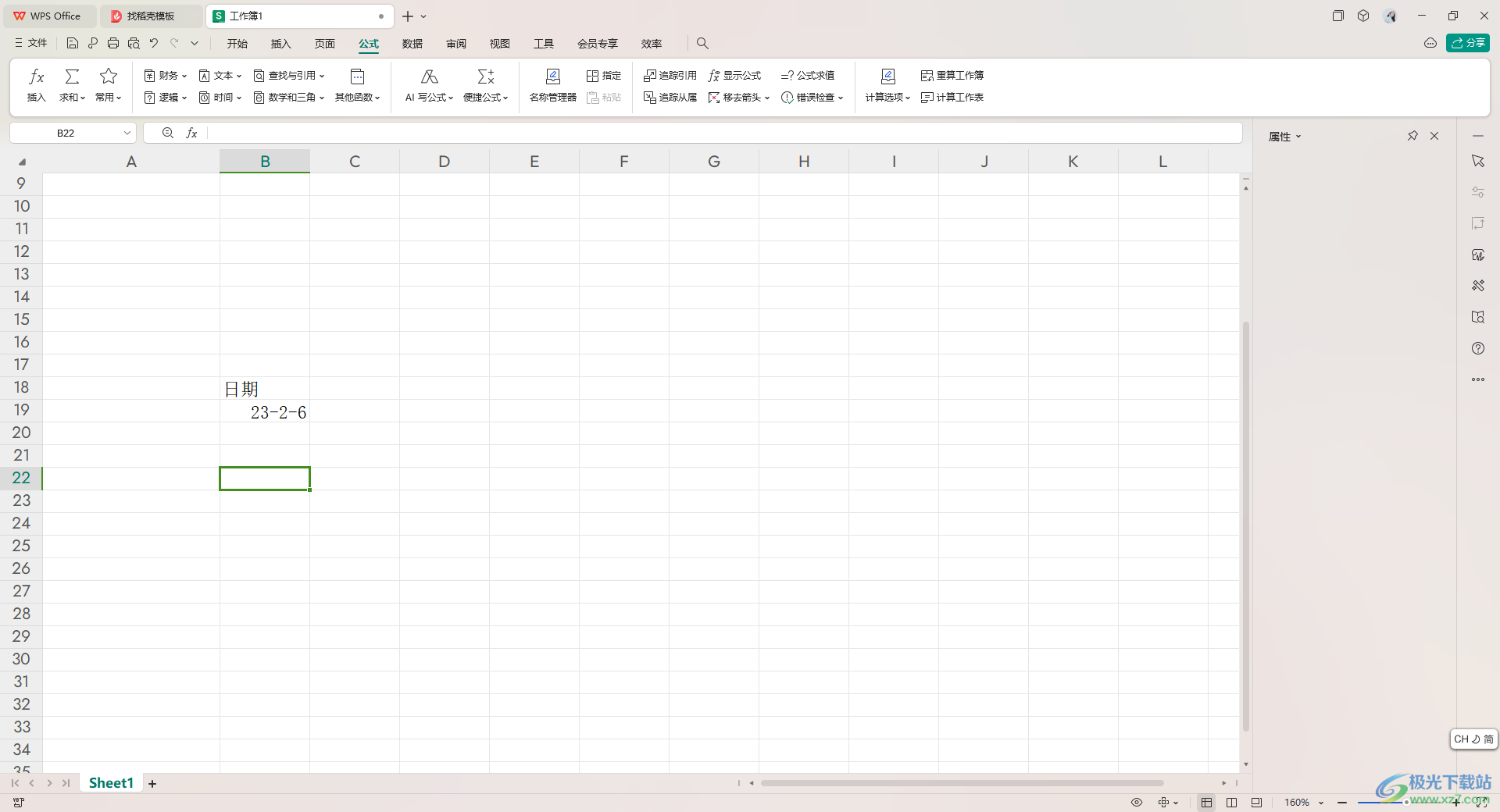Open the 视图 View ribbon tab
Viewport: 1500px width, 812px height.
pyautogui.click(x=500, y=44)
